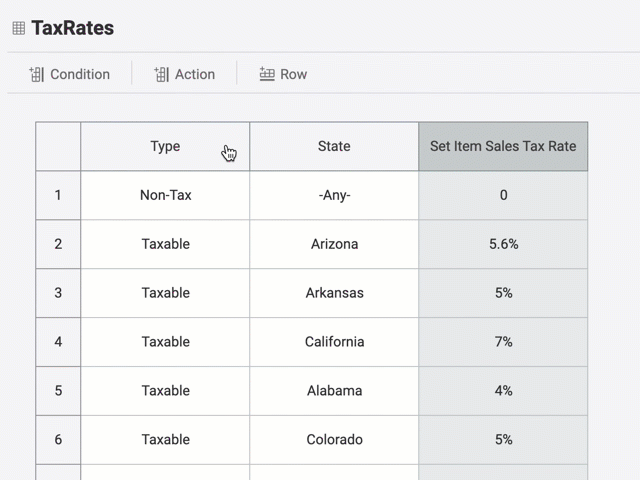This screenshot has height=480, width=640.
Task: Click the 5.6% tax rate cell
Action: pyautogui.click(x=503, y=244)
